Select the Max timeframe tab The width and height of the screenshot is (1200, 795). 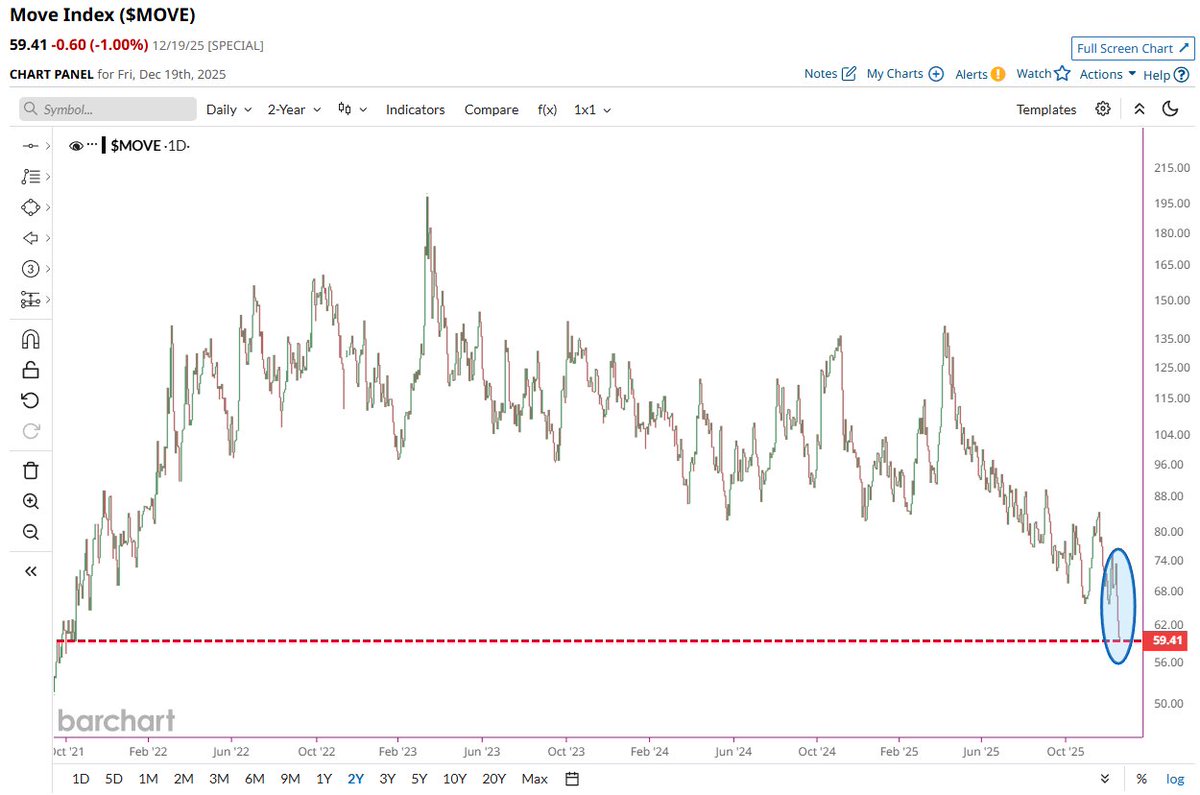[x=534, y=778]
